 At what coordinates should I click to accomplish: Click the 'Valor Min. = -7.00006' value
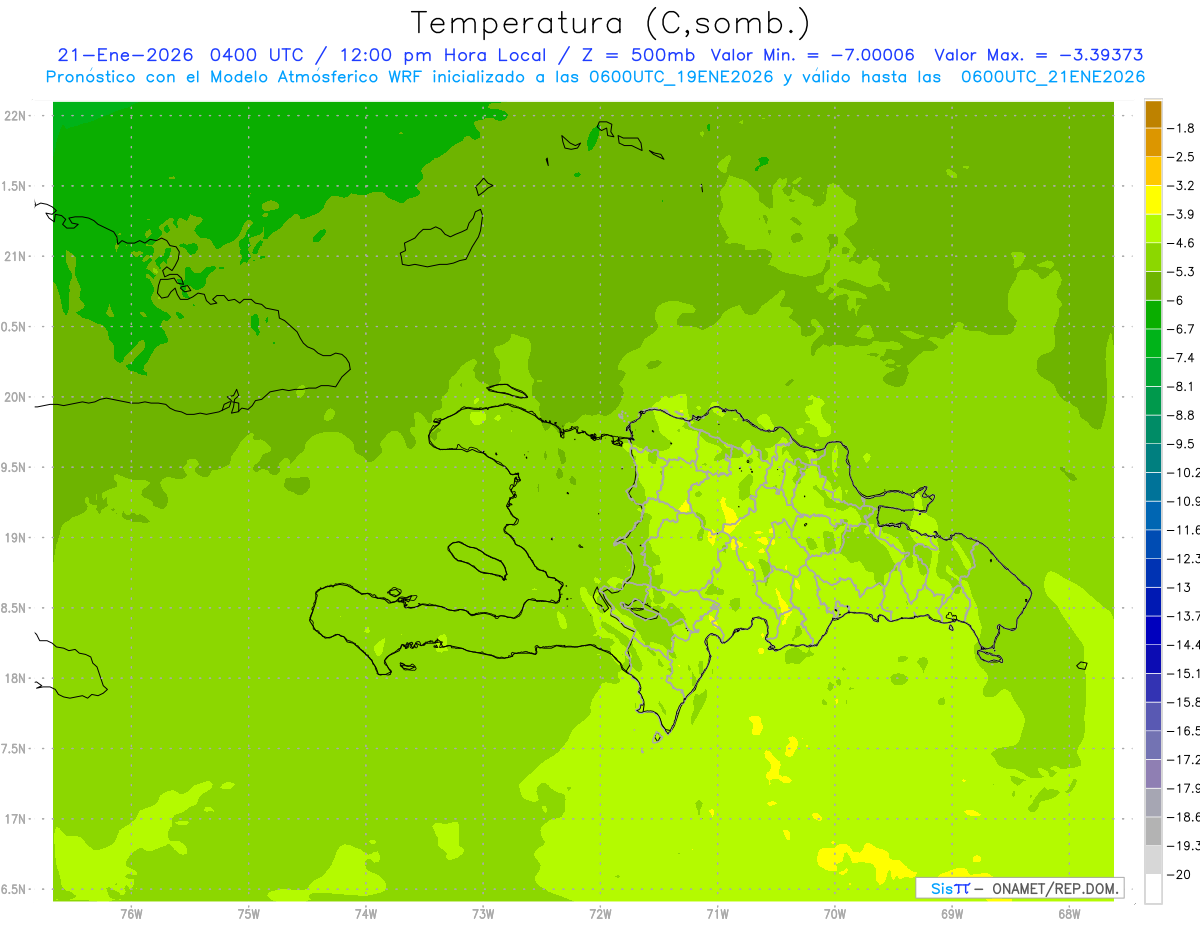pos(813,55)
